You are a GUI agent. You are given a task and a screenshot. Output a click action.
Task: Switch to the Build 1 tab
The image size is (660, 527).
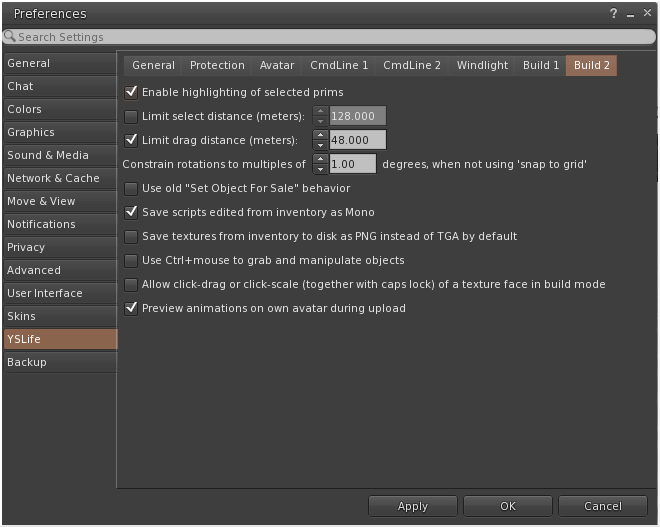pos(541,65)
